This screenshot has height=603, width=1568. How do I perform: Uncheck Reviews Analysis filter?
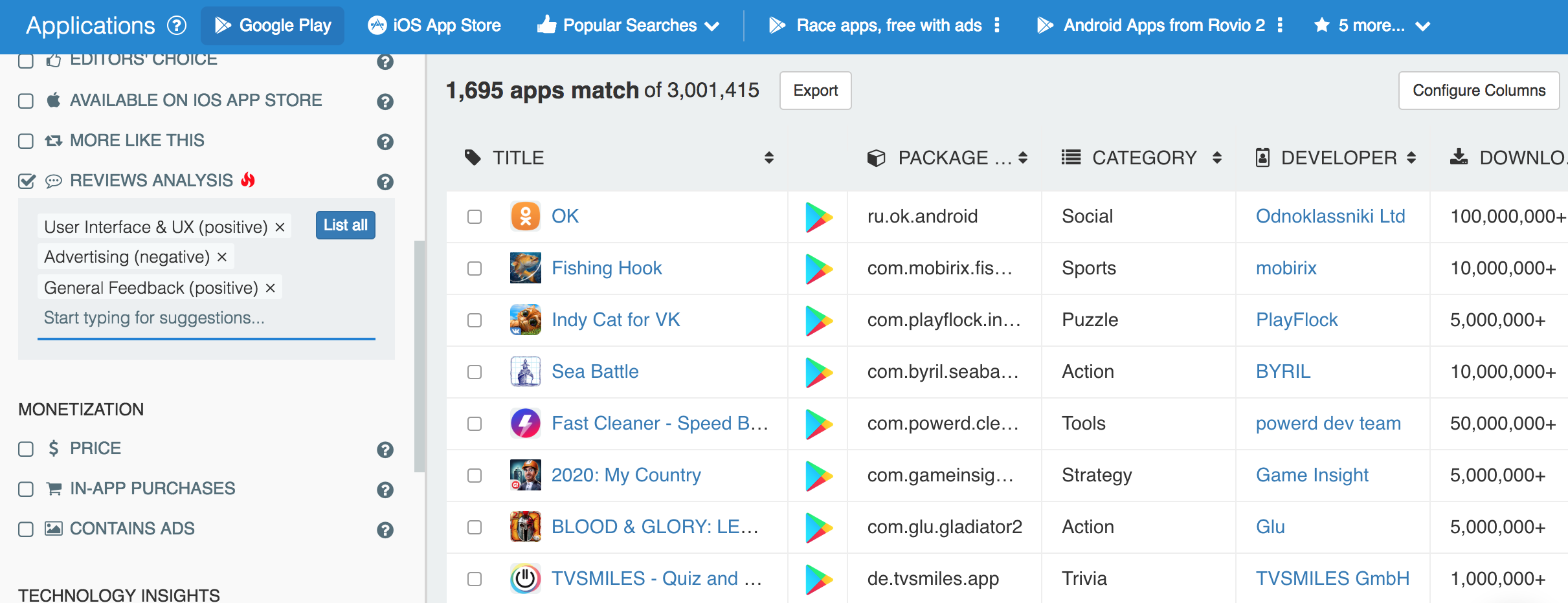27,181
